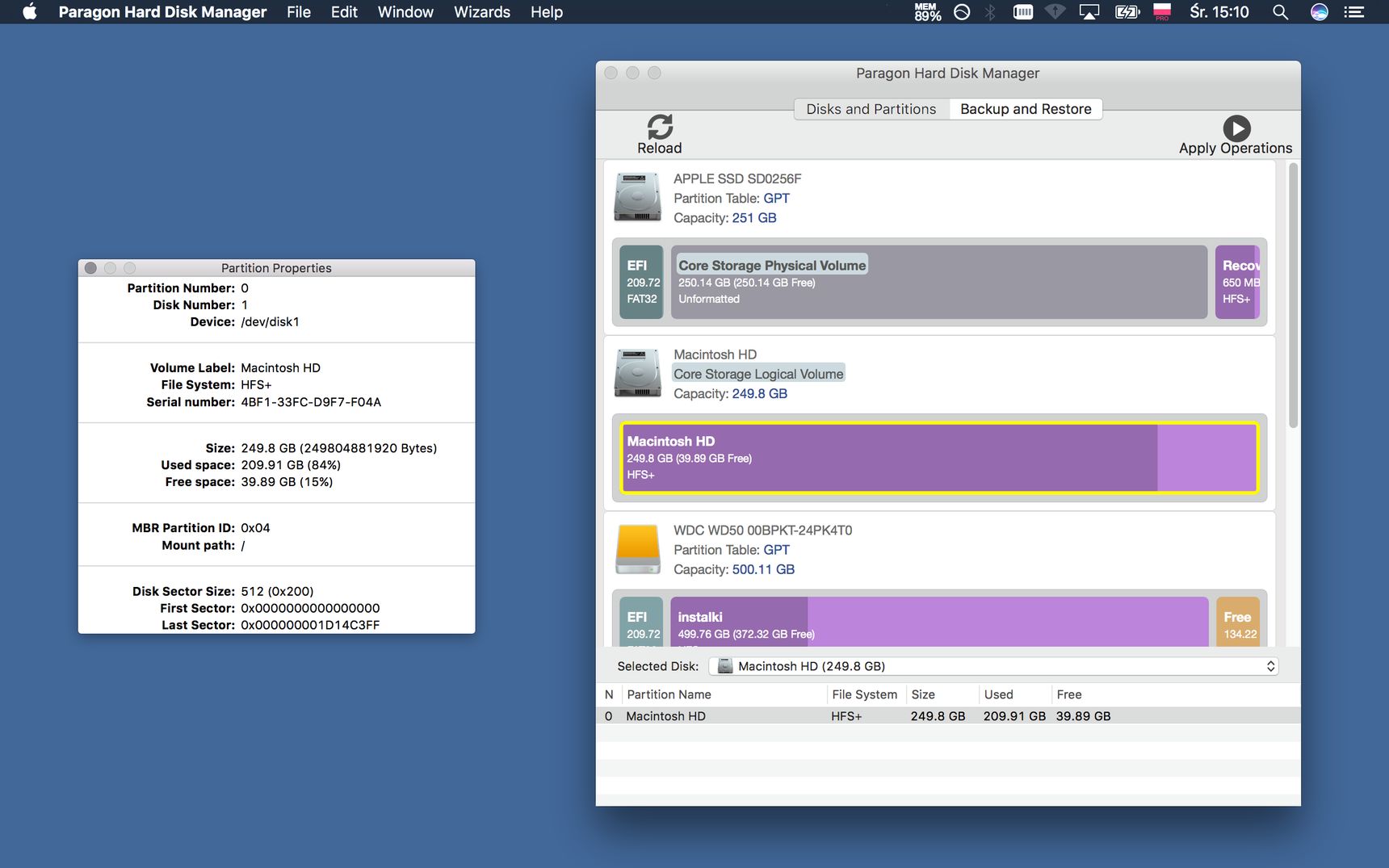
Task: Click the N column header
Action: click(609, 694)
